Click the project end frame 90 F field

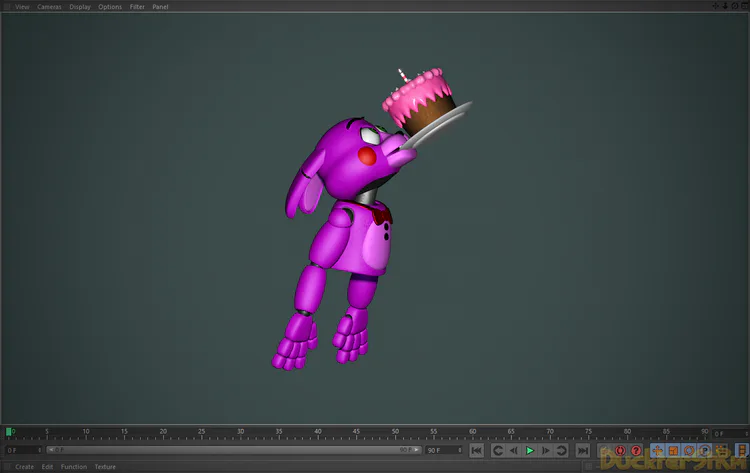444,450
